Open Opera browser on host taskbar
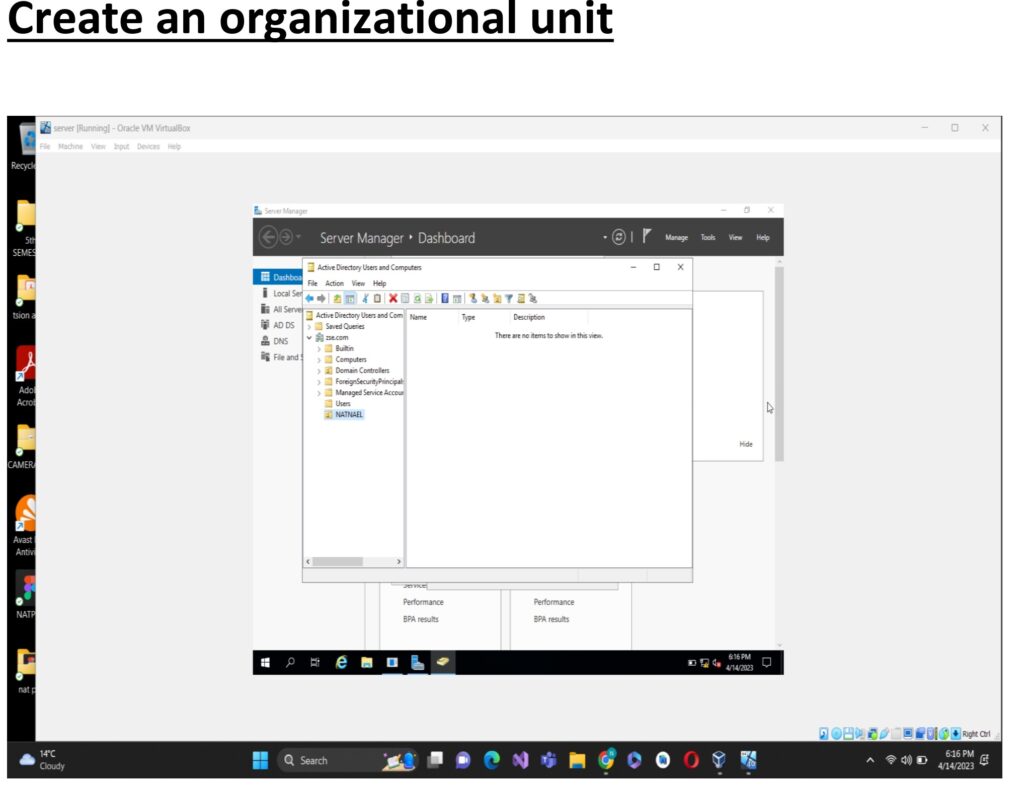1024x789 pixels. 691,760
